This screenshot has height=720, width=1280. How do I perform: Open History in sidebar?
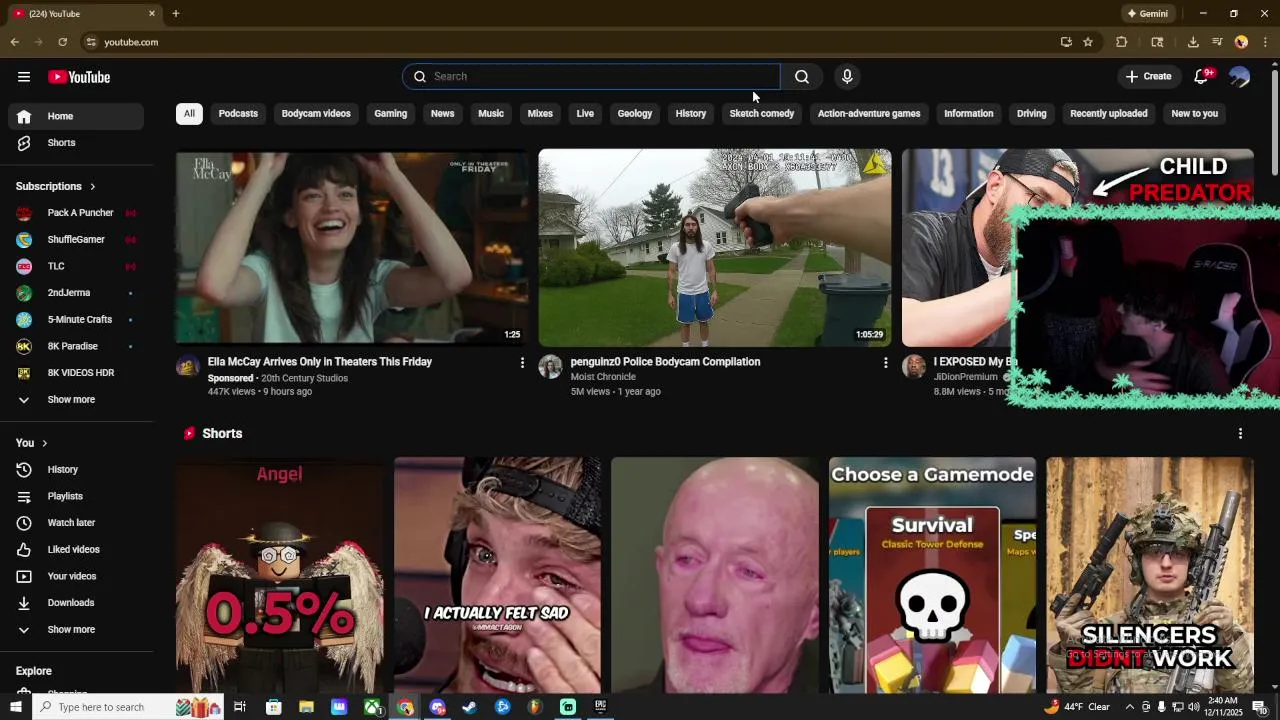76,470
